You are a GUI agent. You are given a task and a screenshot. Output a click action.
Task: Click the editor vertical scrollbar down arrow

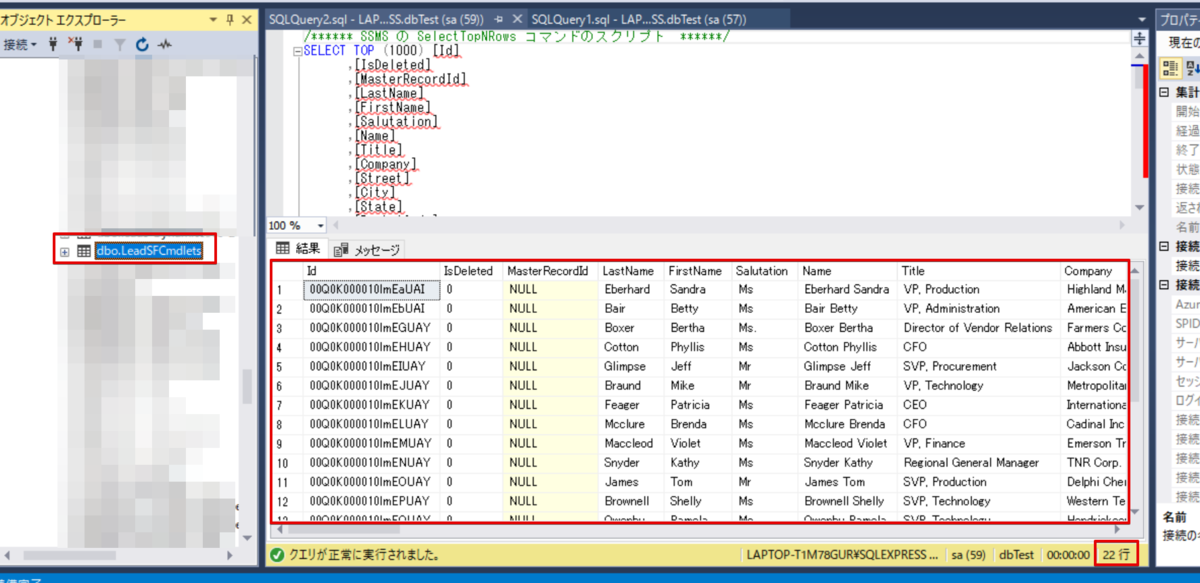pos(1139,207)
